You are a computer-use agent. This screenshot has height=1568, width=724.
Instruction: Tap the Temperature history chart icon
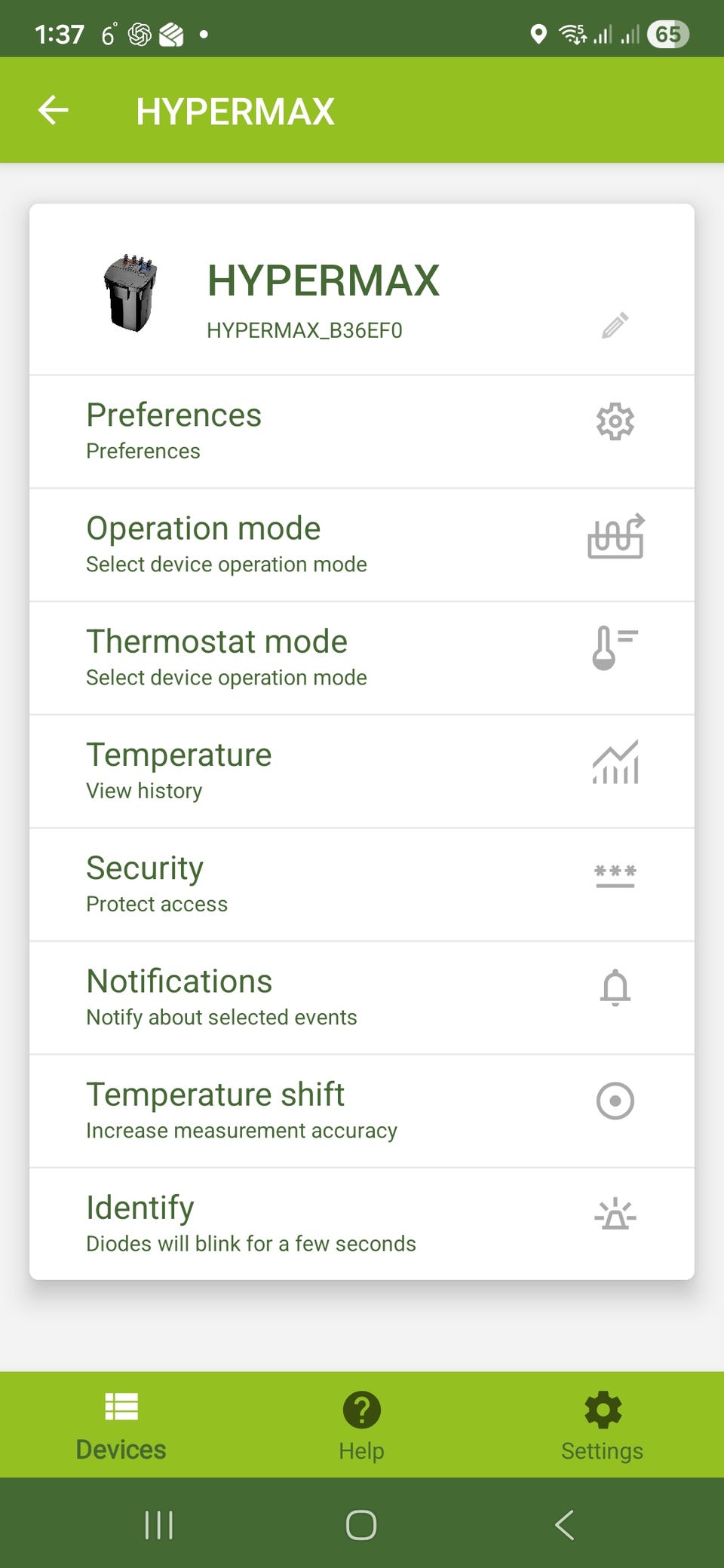tap(615, 762)
